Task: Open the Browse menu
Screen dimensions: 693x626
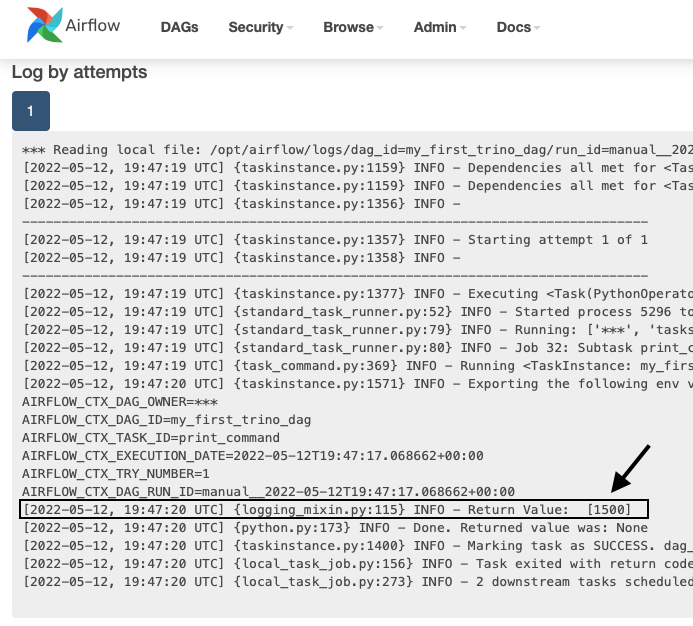Action: pos(348,27)
